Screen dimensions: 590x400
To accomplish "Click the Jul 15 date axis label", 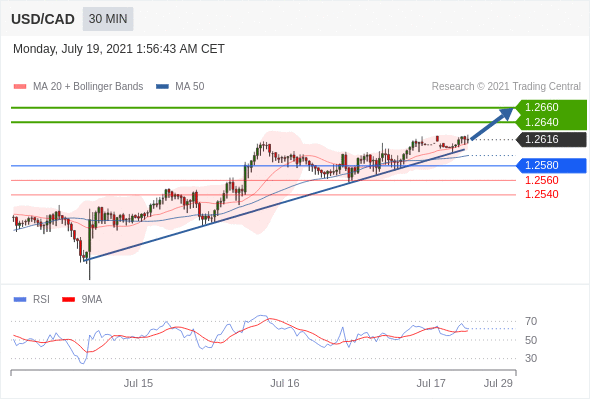I will point(138,383).
